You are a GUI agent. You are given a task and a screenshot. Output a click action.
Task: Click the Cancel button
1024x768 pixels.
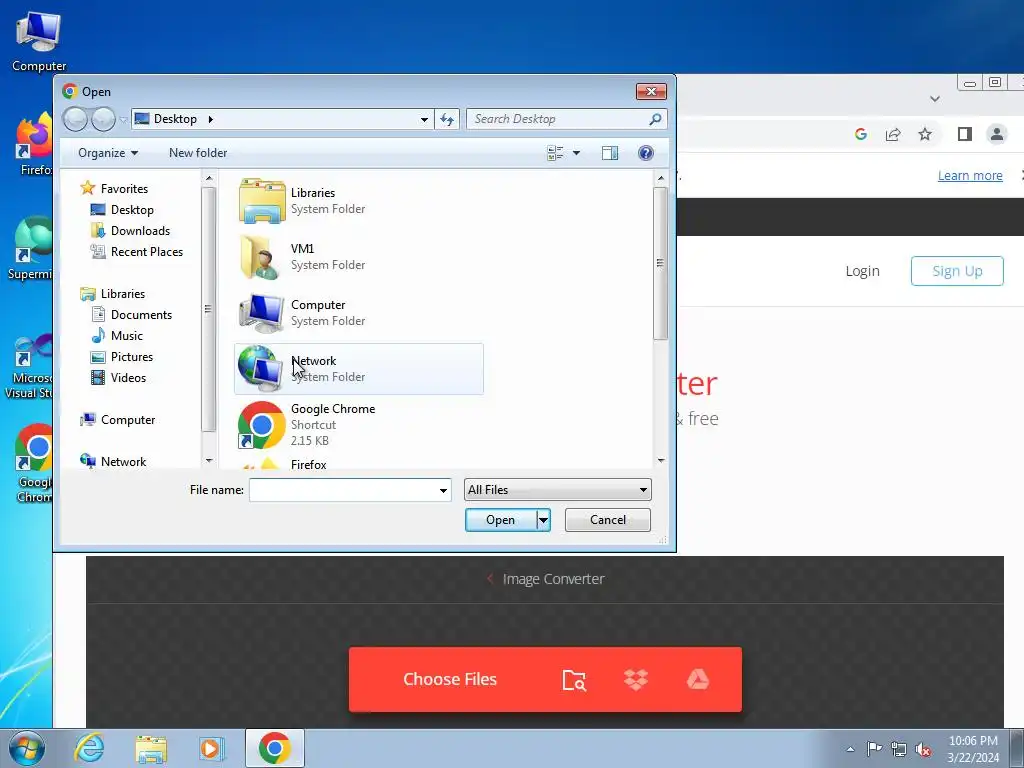click(607, 520)
